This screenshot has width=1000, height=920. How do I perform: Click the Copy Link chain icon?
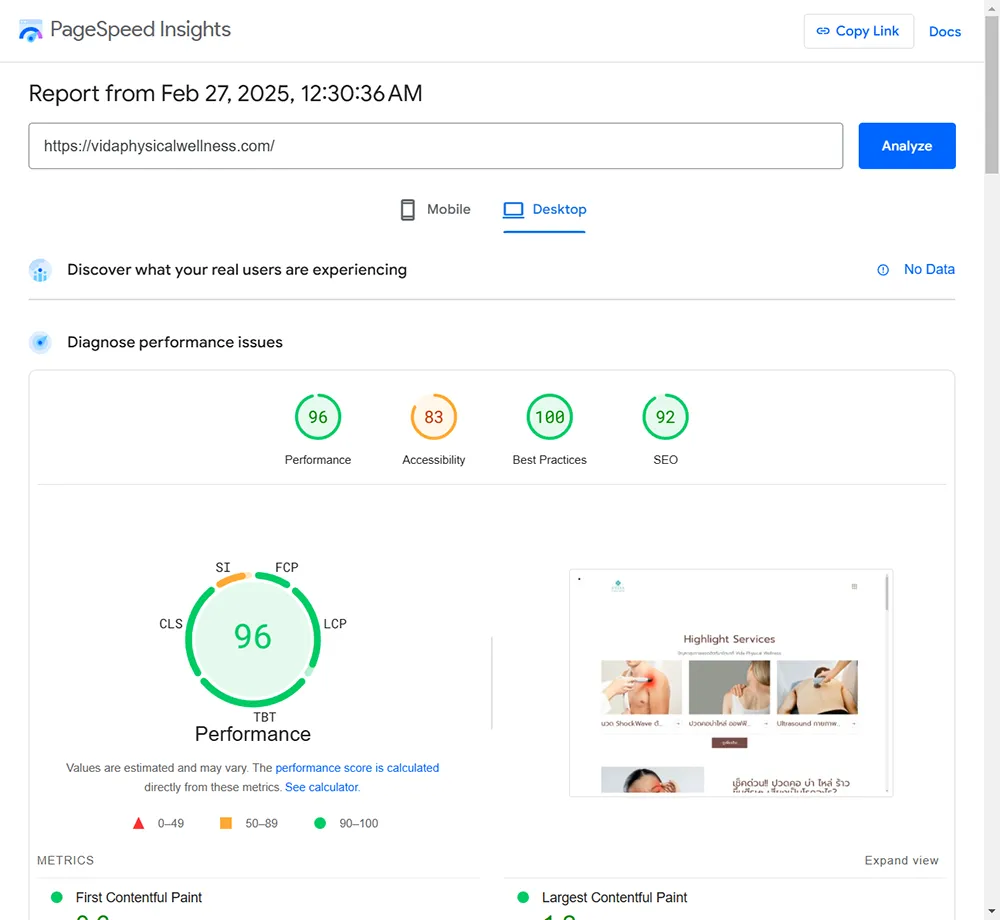(823, 31)
